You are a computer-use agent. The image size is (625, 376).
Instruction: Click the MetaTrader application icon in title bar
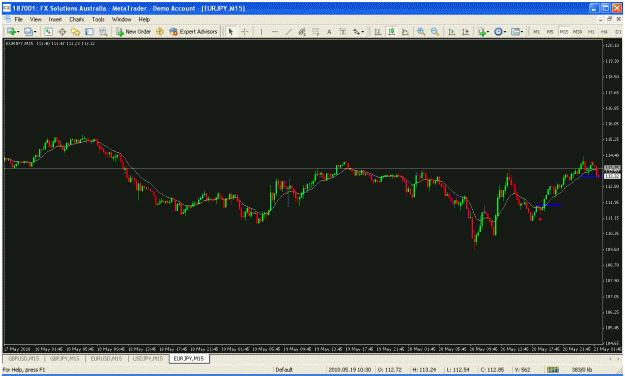(x=7, y=8)
